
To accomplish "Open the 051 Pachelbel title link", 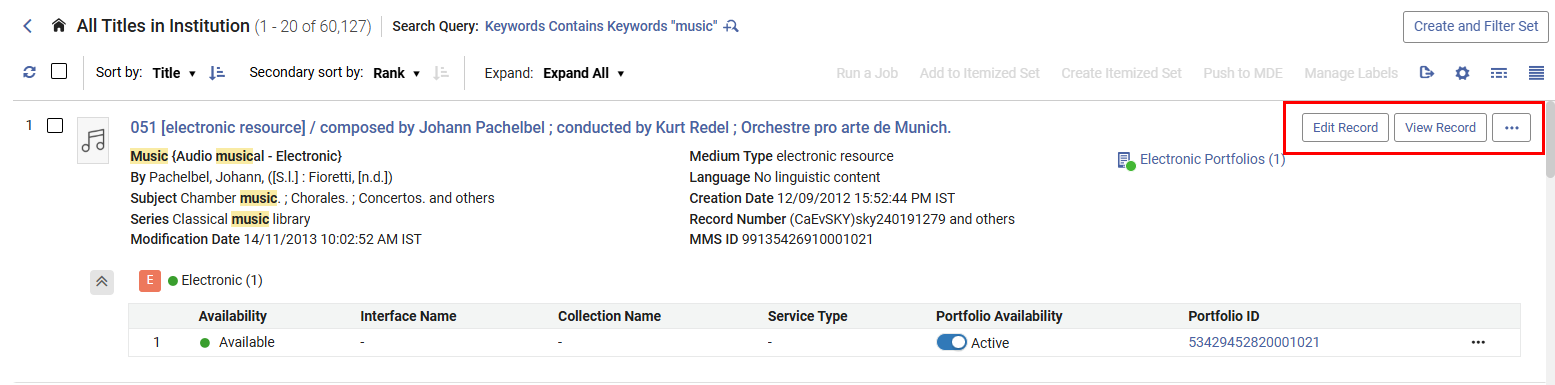I will (540, 127).
